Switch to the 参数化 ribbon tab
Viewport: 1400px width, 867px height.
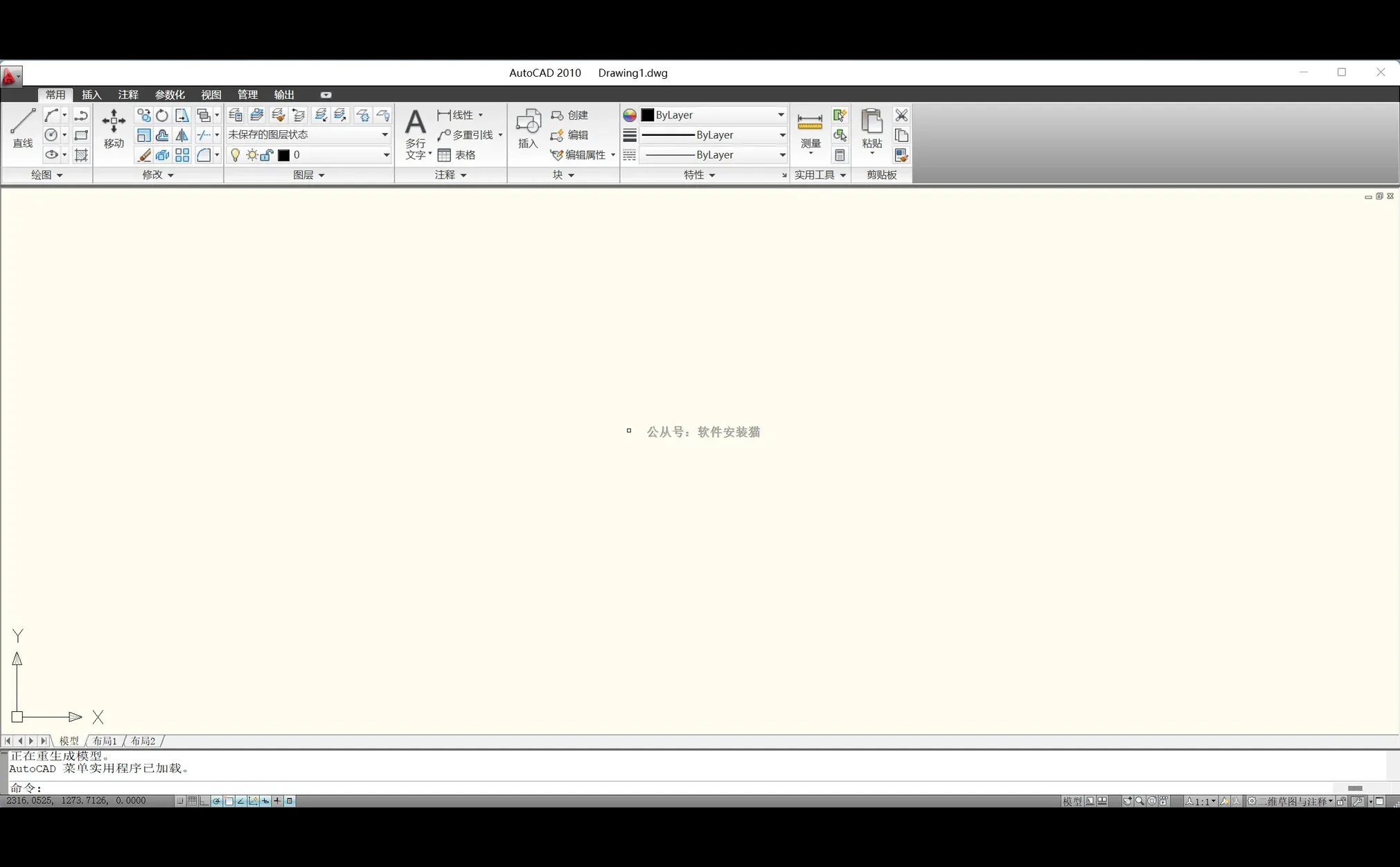pyautogui.click(x=170, y=95)
